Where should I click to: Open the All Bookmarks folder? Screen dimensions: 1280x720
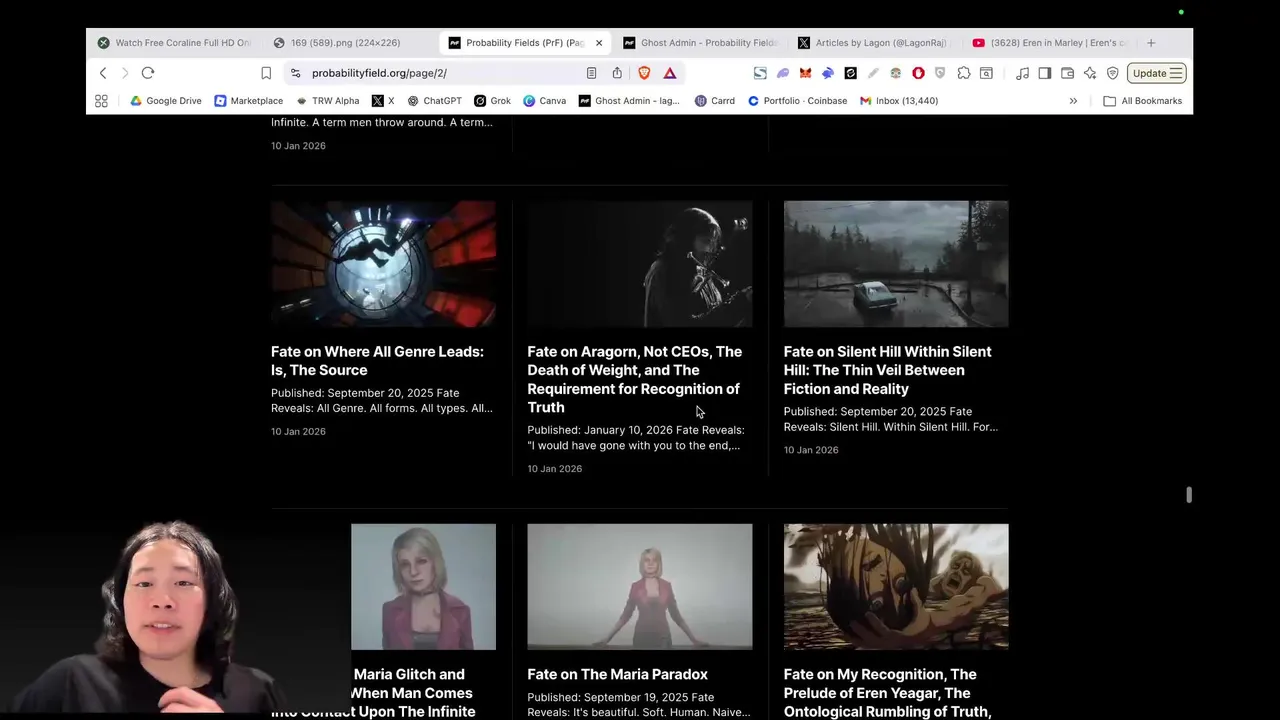click(1142, 101)
